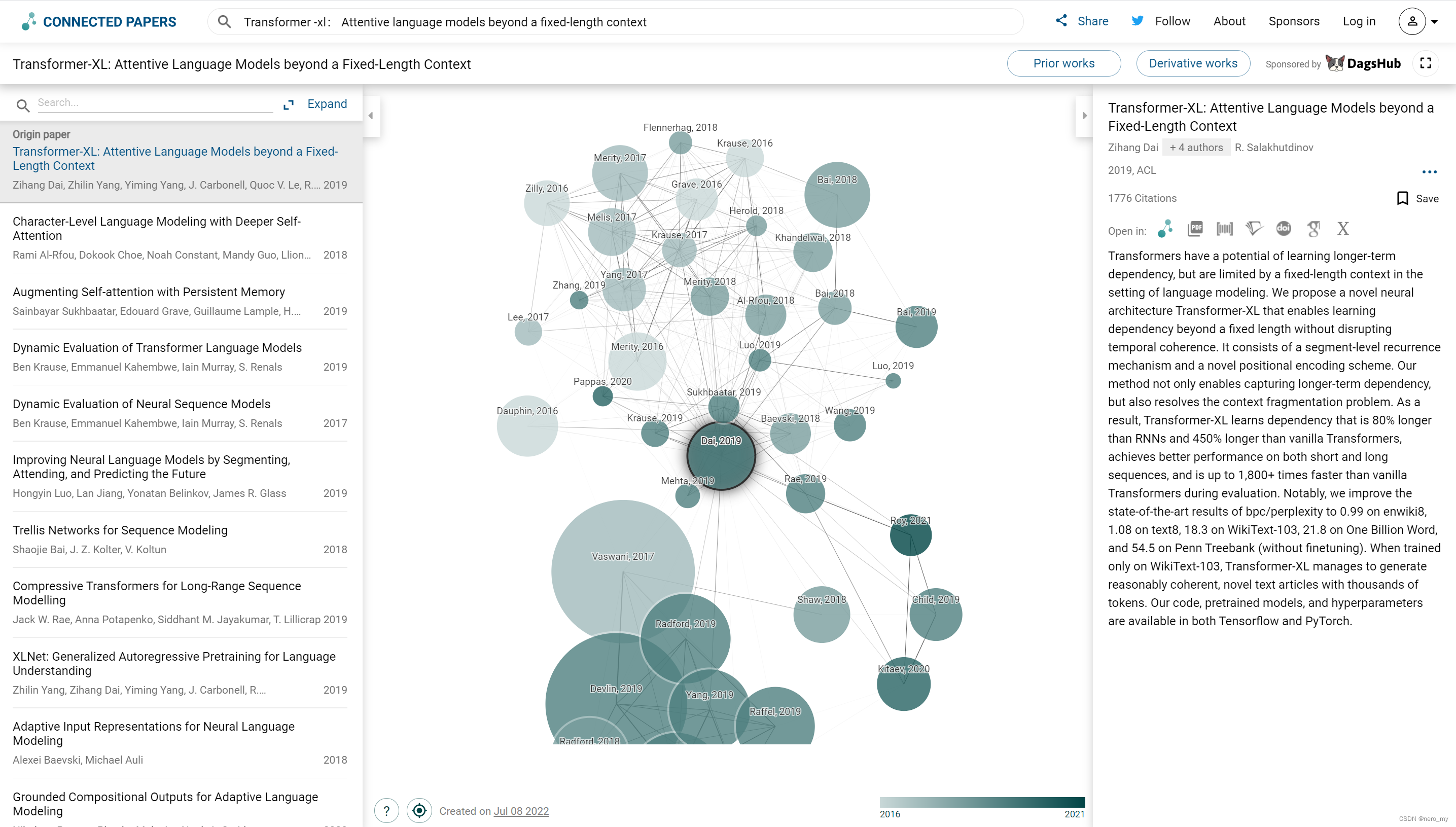1456x827 pixels.
Task: Open paper on arXiv X icon
Action: tap(1343, 229)
